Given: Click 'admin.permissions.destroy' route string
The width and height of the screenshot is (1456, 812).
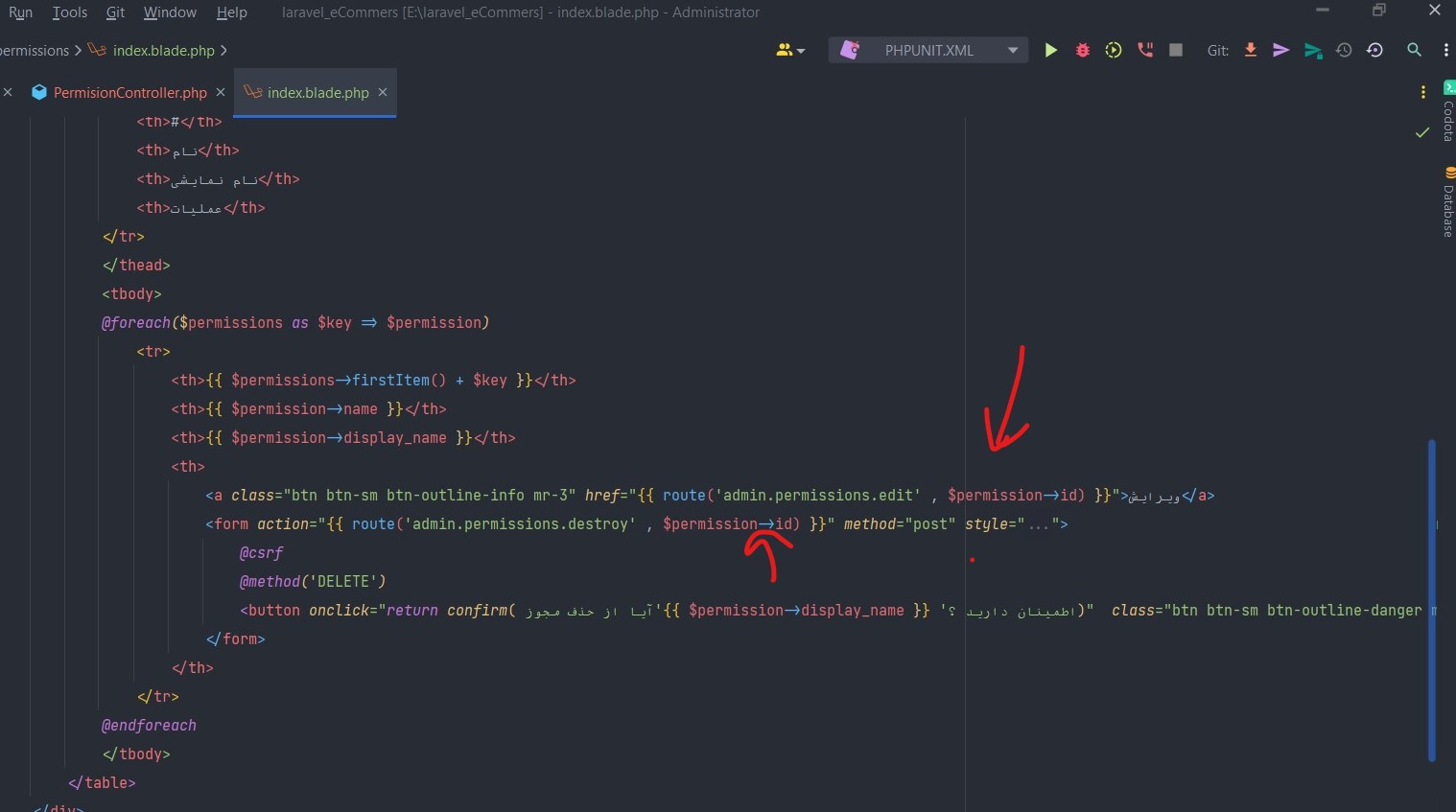Looking at the screenshot, I should [520, 524].
